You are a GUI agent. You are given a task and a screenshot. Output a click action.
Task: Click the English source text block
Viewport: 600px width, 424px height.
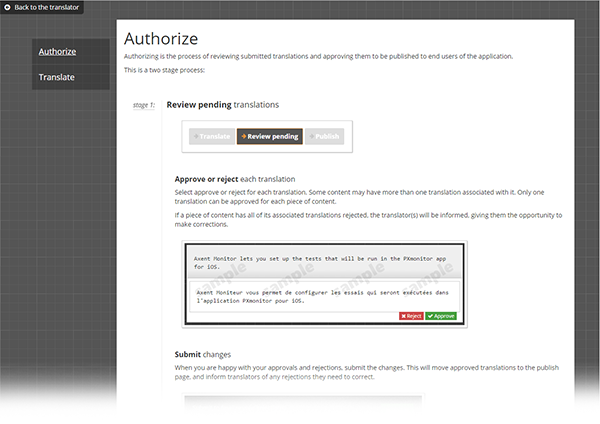click(324, 263)
